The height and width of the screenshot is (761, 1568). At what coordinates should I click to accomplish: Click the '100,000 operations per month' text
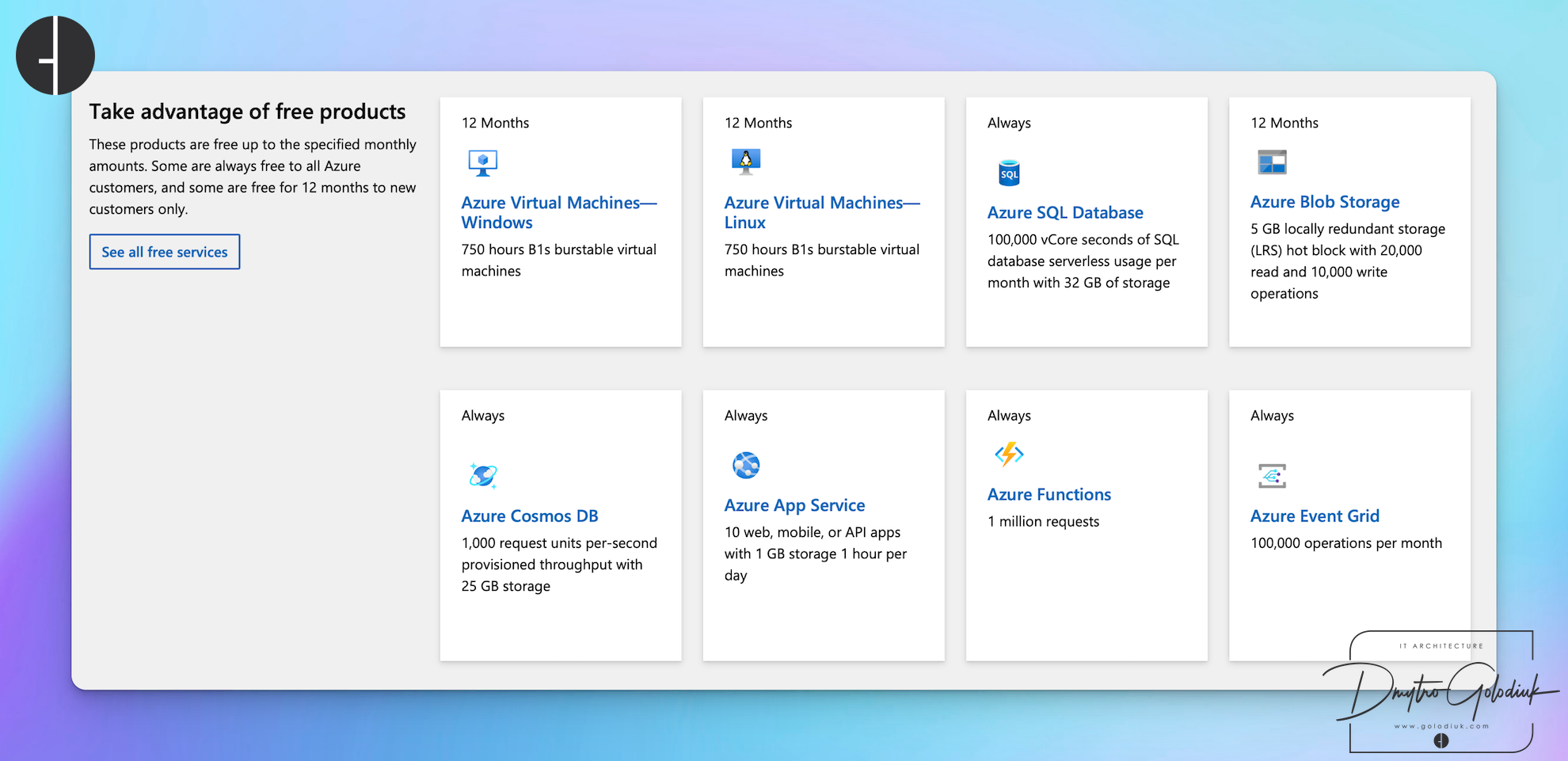[1346, 543]
